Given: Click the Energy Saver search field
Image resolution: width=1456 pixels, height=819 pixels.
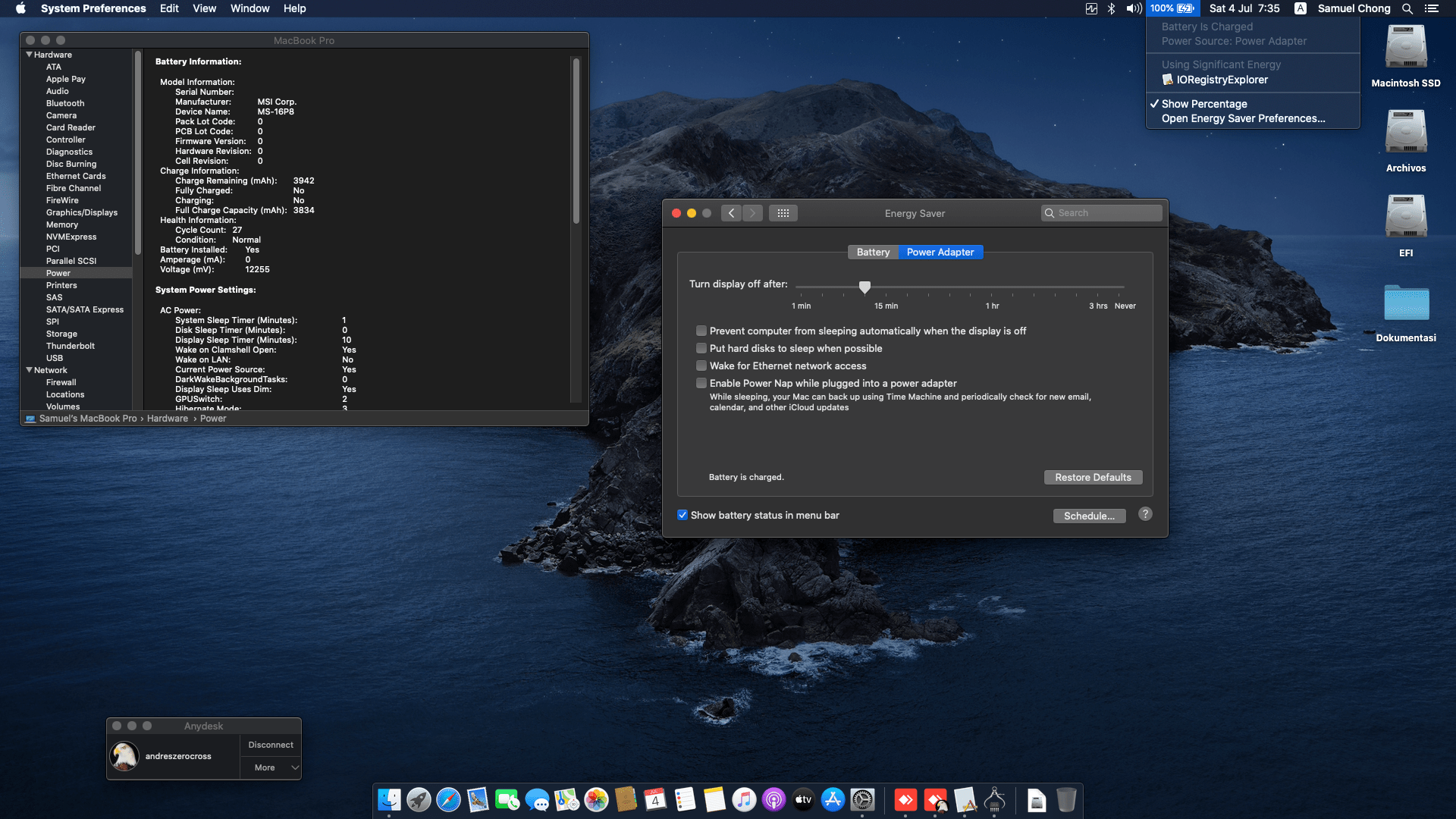Looking at the screenshot, I should click(1101, 212).
